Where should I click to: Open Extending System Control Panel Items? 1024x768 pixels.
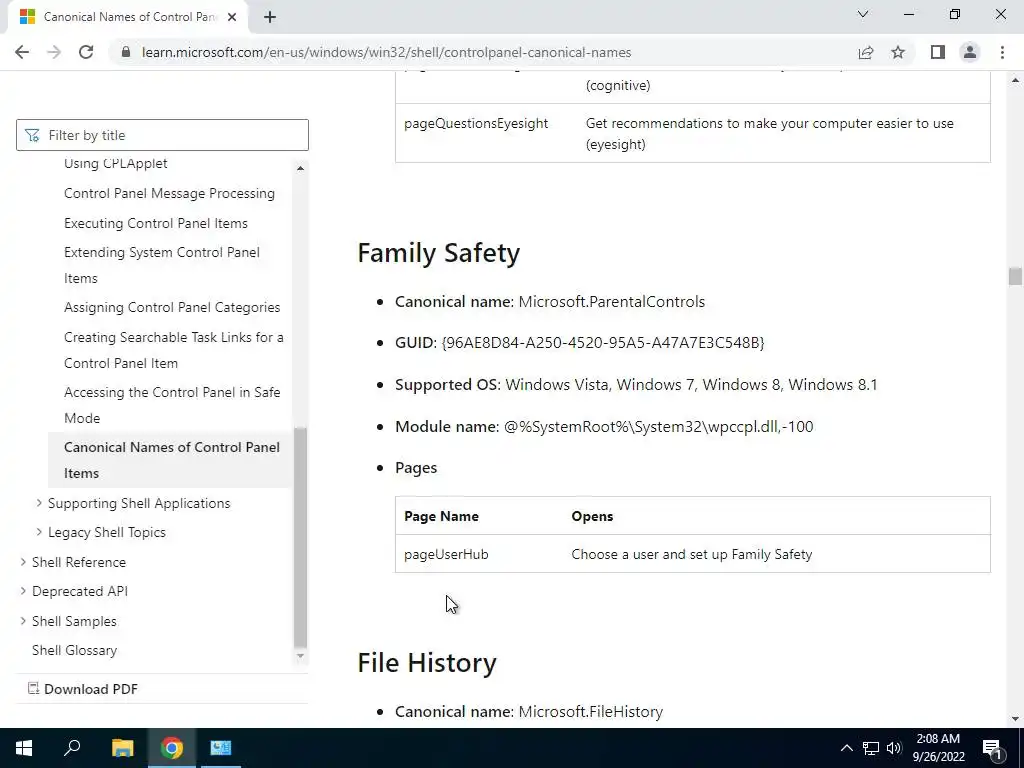click(x=162, y=265)
